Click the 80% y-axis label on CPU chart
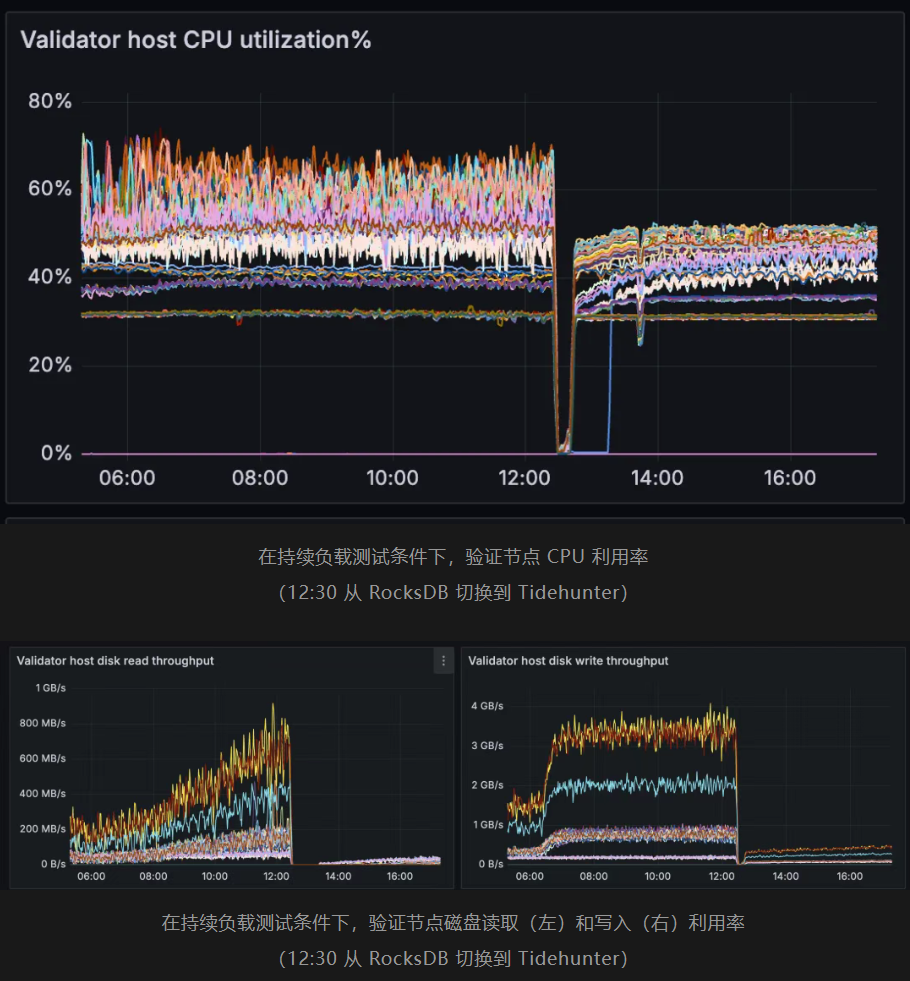The height and width of the screenshot is (981, 910). (50, 101)
